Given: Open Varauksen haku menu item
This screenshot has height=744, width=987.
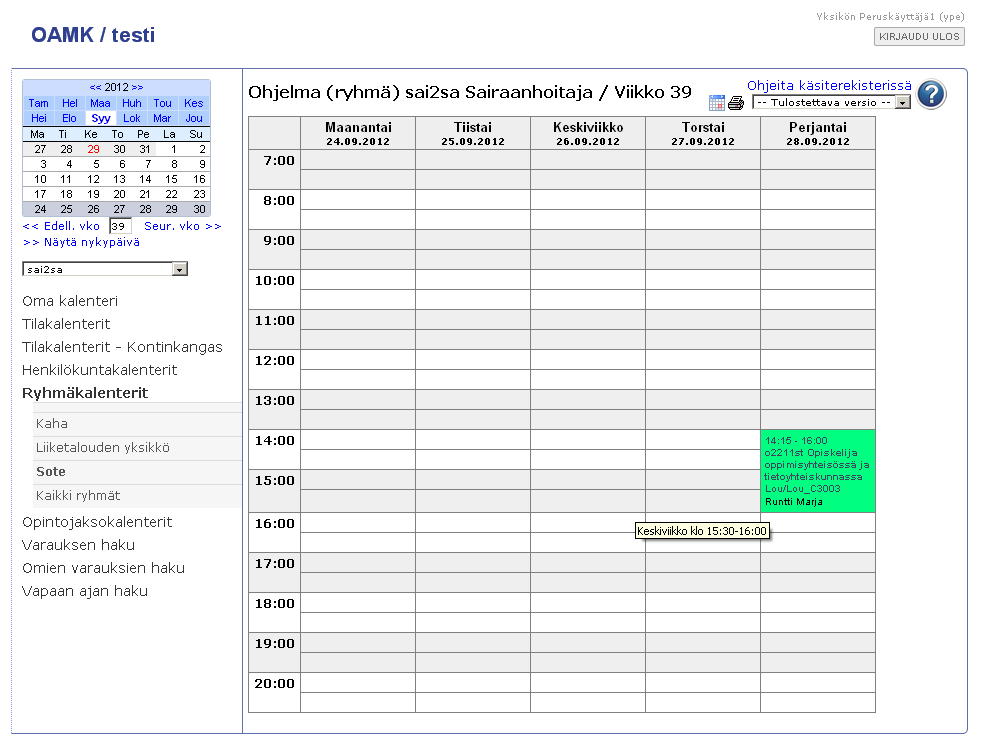Looking at the screenshot, I should 79,545.
